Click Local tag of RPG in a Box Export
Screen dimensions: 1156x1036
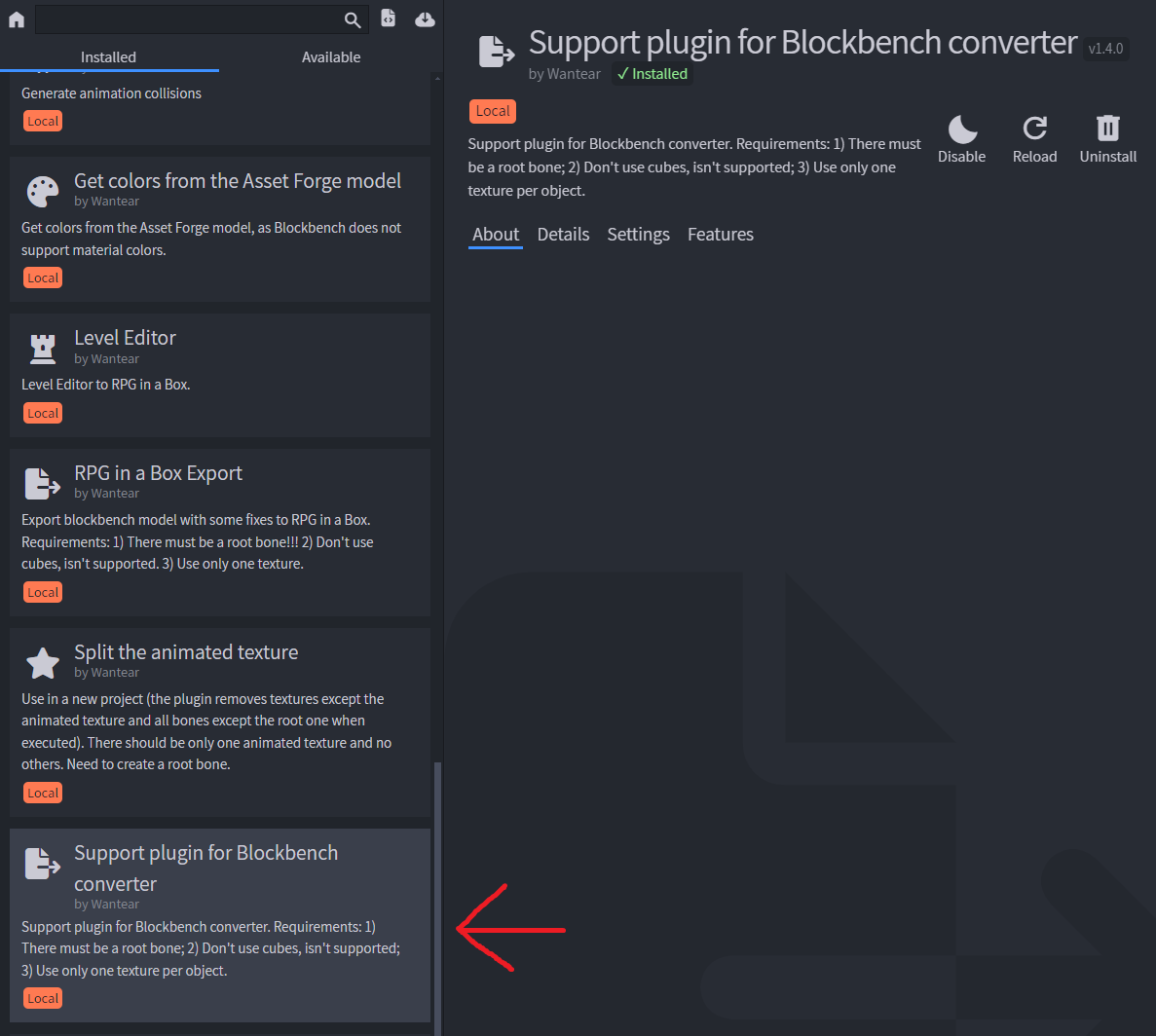[43, 592]
